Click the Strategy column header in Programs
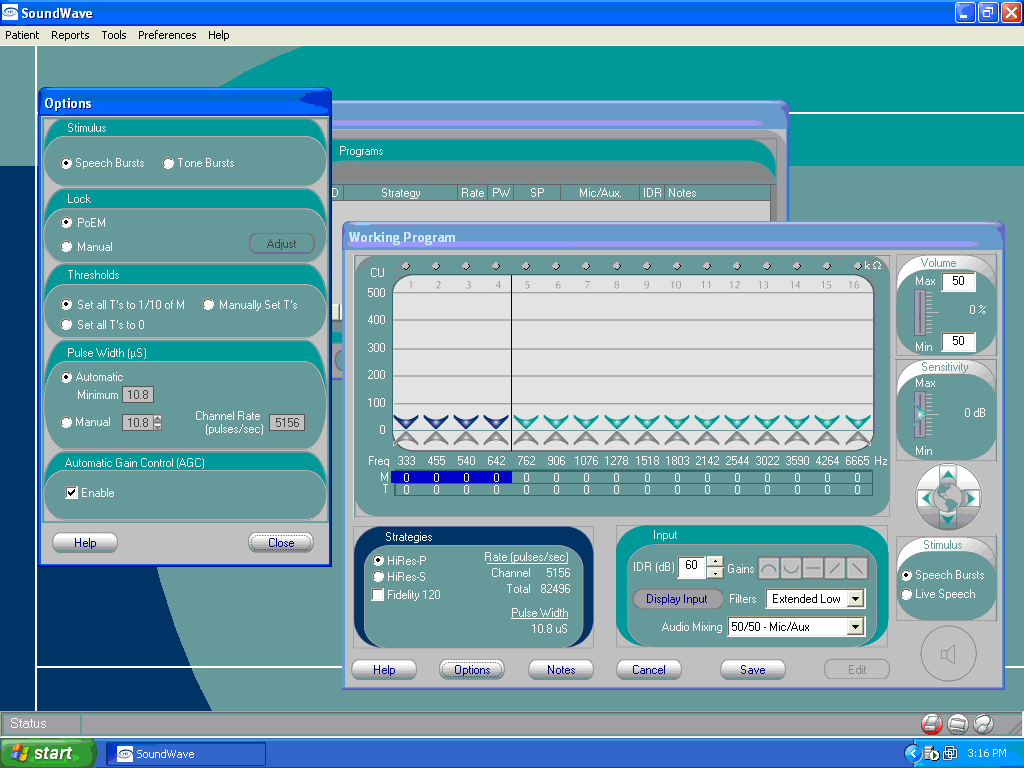The width and height of the screenshot is (1024, 768). coord(400,193)
